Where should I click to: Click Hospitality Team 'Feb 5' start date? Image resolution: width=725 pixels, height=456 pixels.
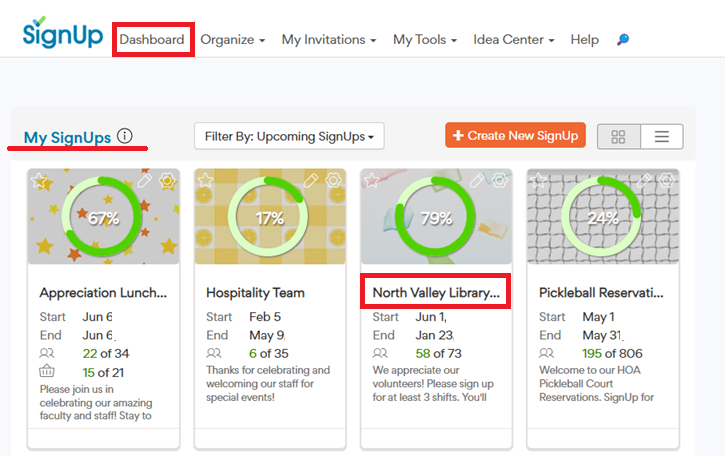point(265,317)
